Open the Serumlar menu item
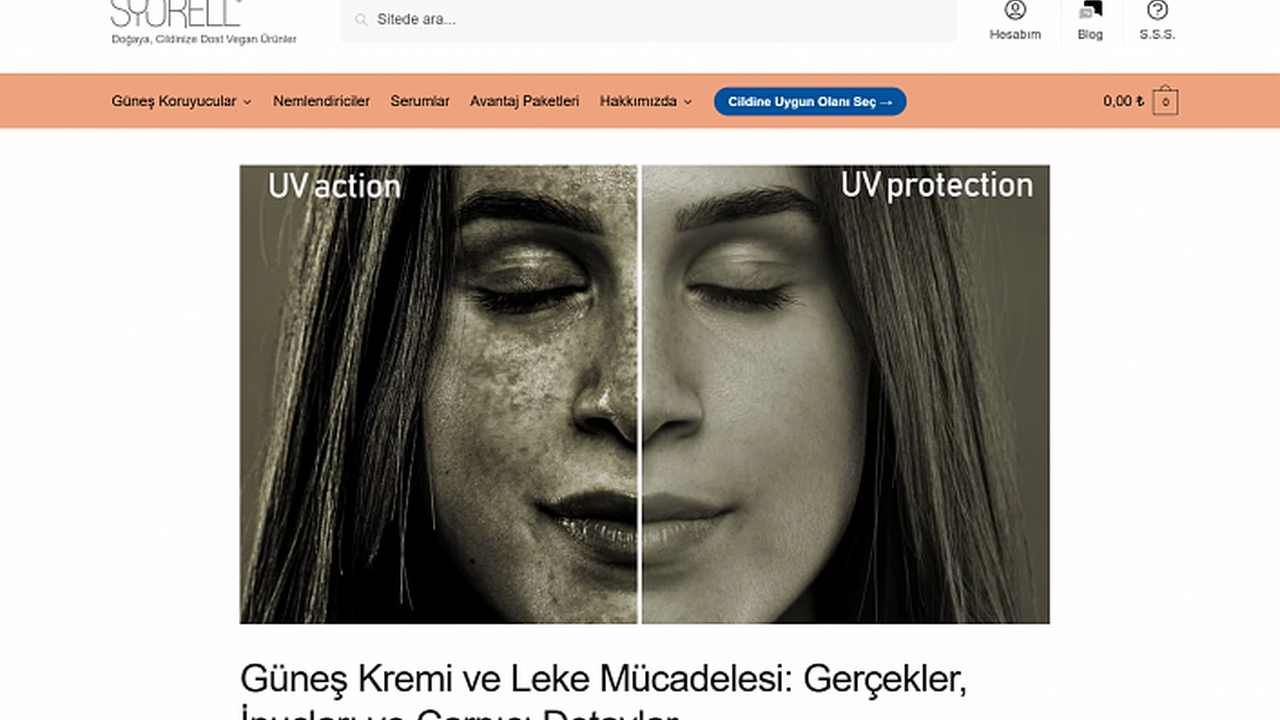This screenshot has width=1280, height=720. [x=420, y=101]
